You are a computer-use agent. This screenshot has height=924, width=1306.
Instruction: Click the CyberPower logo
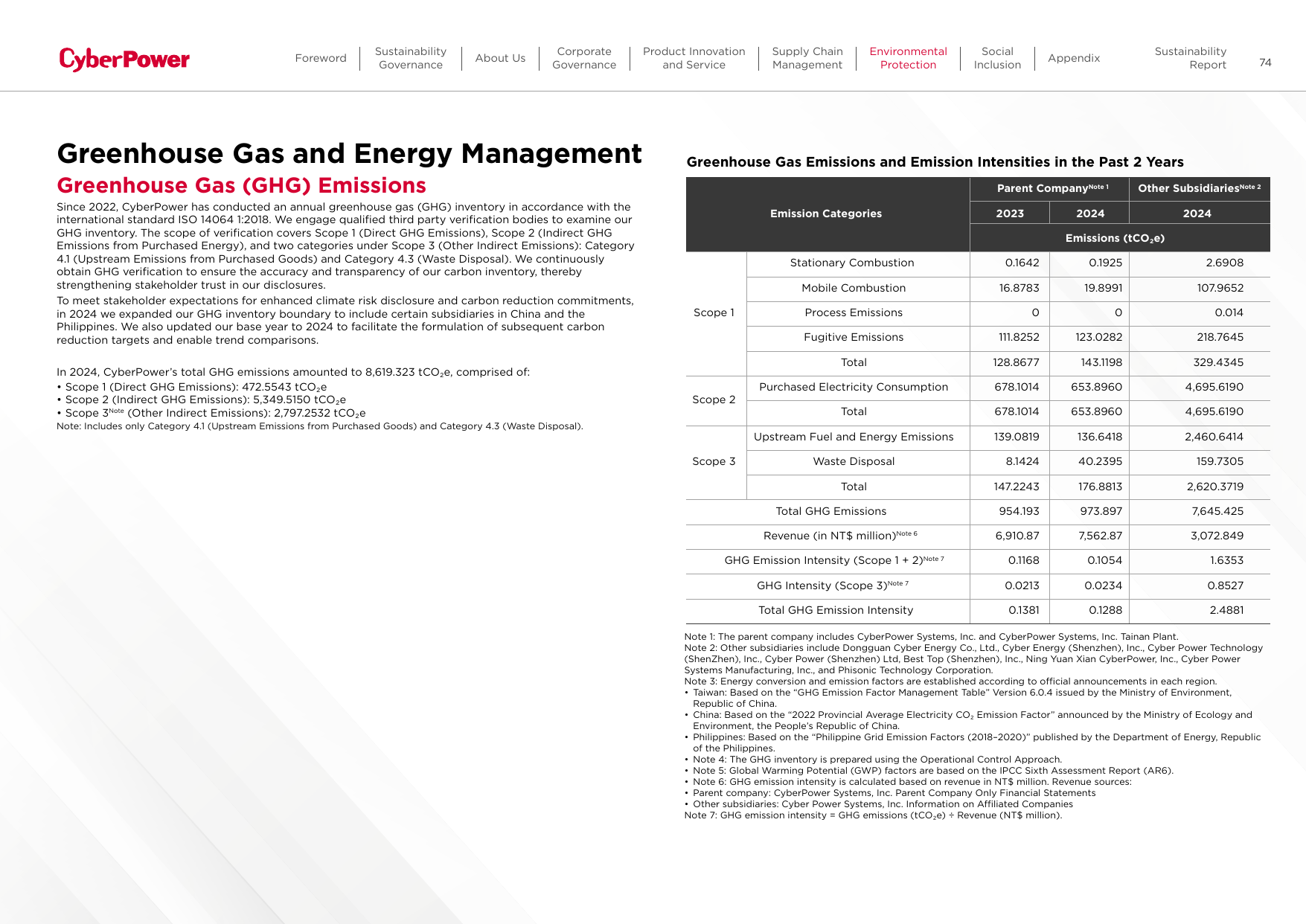[x=124, y=59]
